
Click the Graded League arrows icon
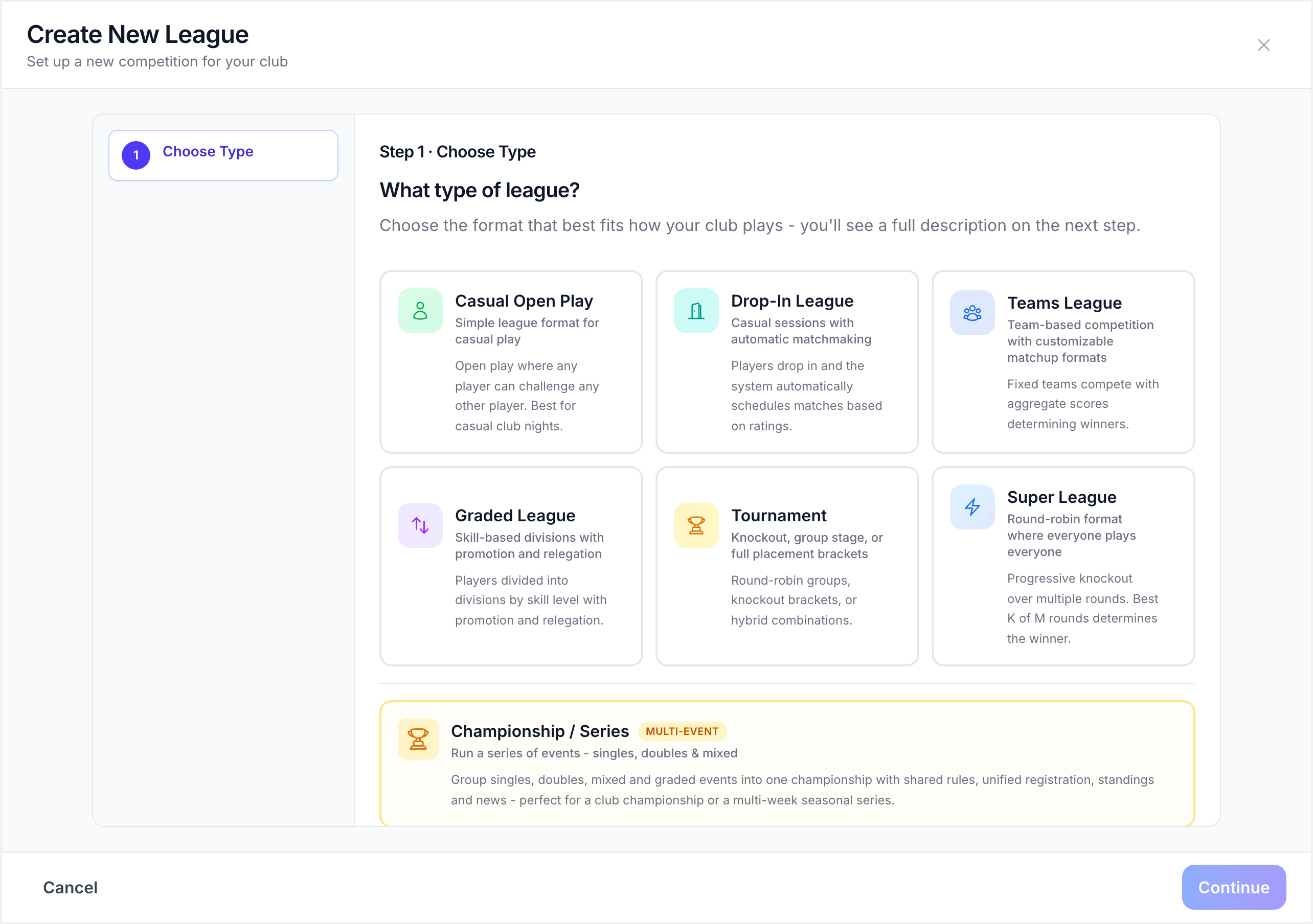click(x=420, y=525)
